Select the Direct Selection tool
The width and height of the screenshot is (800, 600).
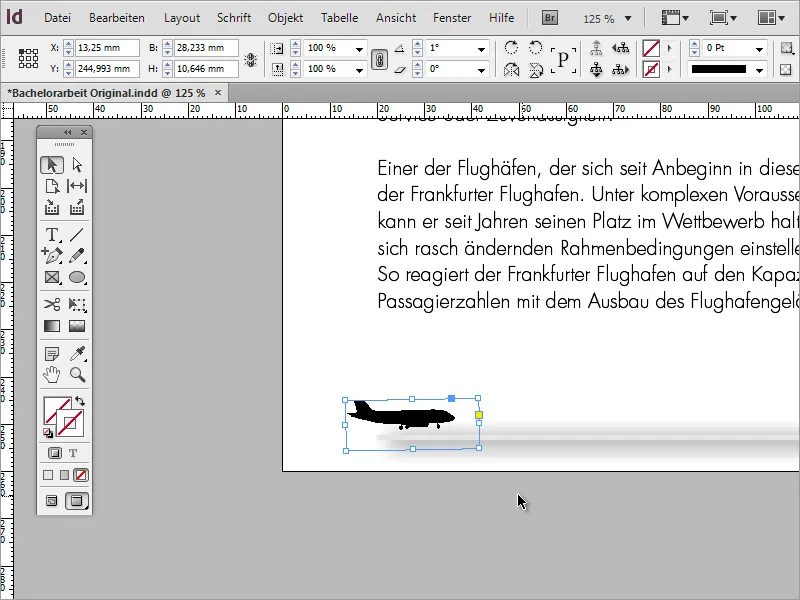coord(77,165)
